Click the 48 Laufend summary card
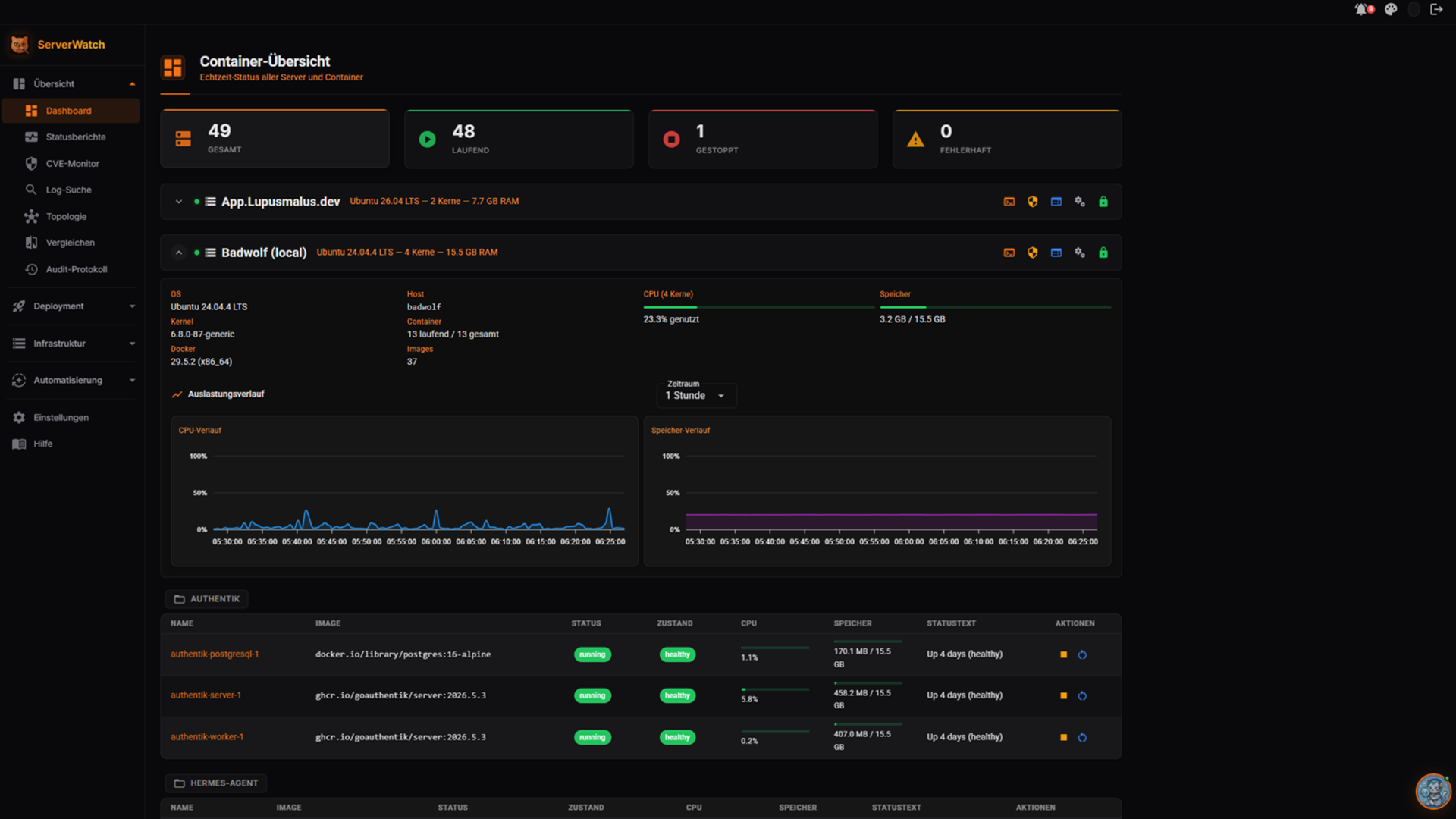1456x819 pixels. click(x=519, y=139)
